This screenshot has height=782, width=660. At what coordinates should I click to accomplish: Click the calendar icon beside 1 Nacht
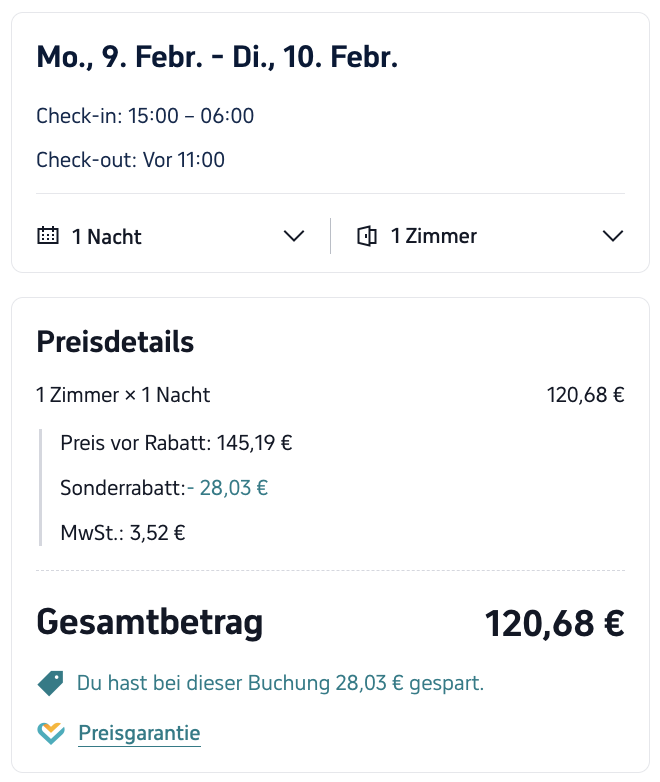pyautogui.click(x=47, y=236)
